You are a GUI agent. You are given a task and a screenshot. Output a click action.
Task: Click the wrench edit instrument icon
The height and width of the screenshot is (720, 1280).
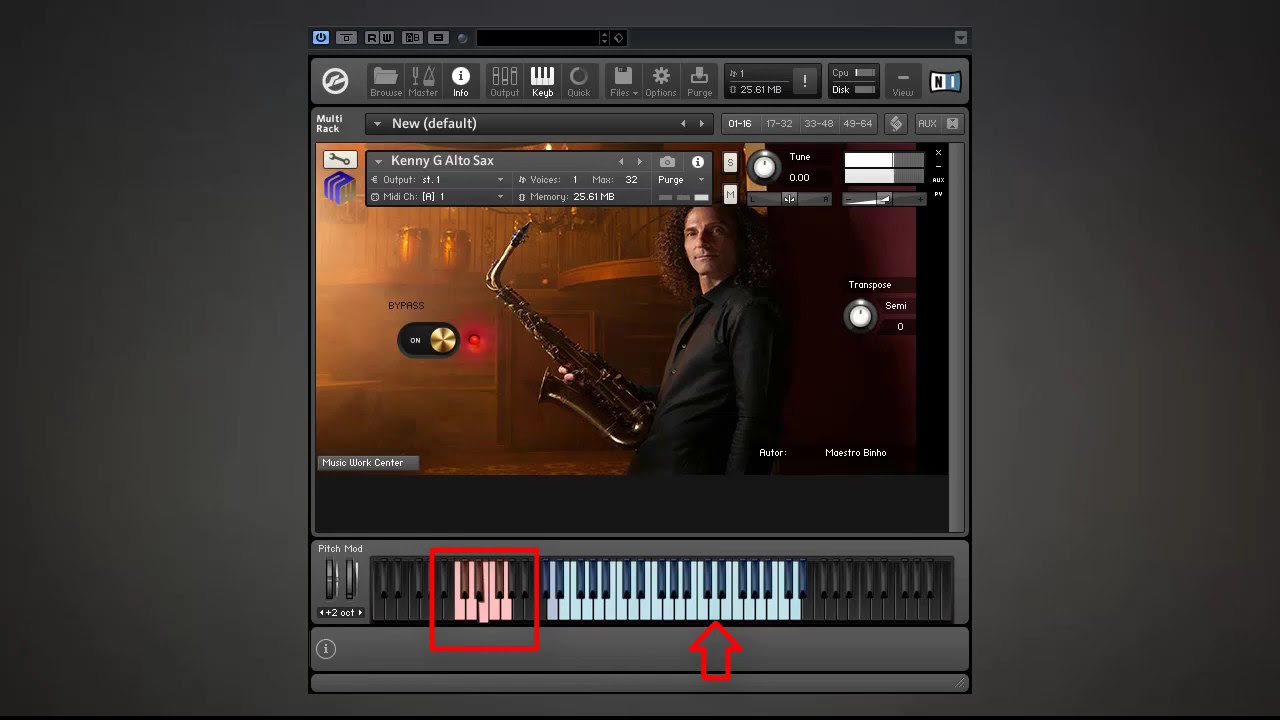tap(340, 160)
